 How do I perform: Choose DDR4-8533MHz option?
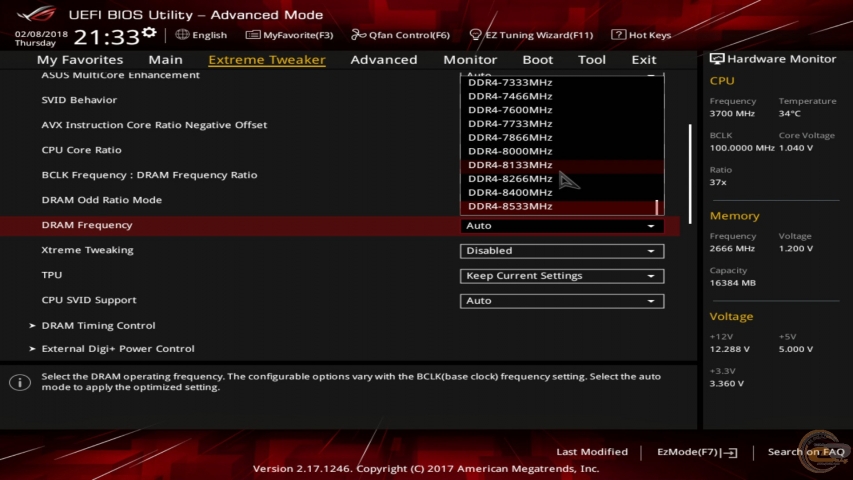(561, 206)
